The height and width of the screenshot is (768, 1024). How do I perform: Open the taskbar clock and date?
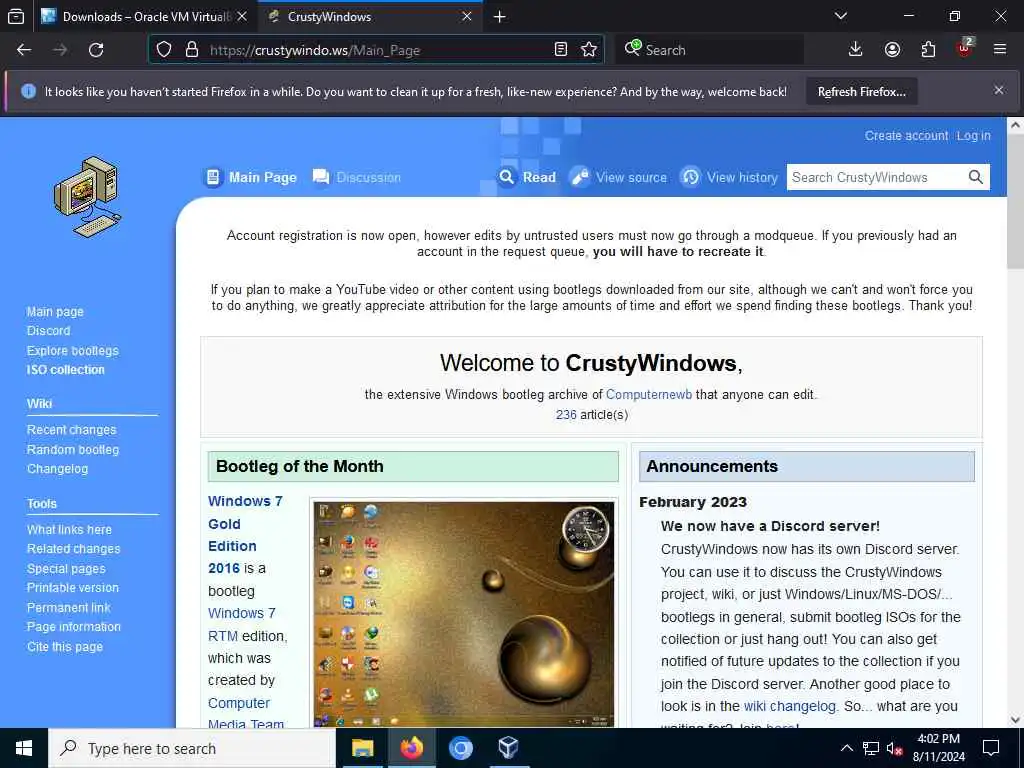(938, 748)
